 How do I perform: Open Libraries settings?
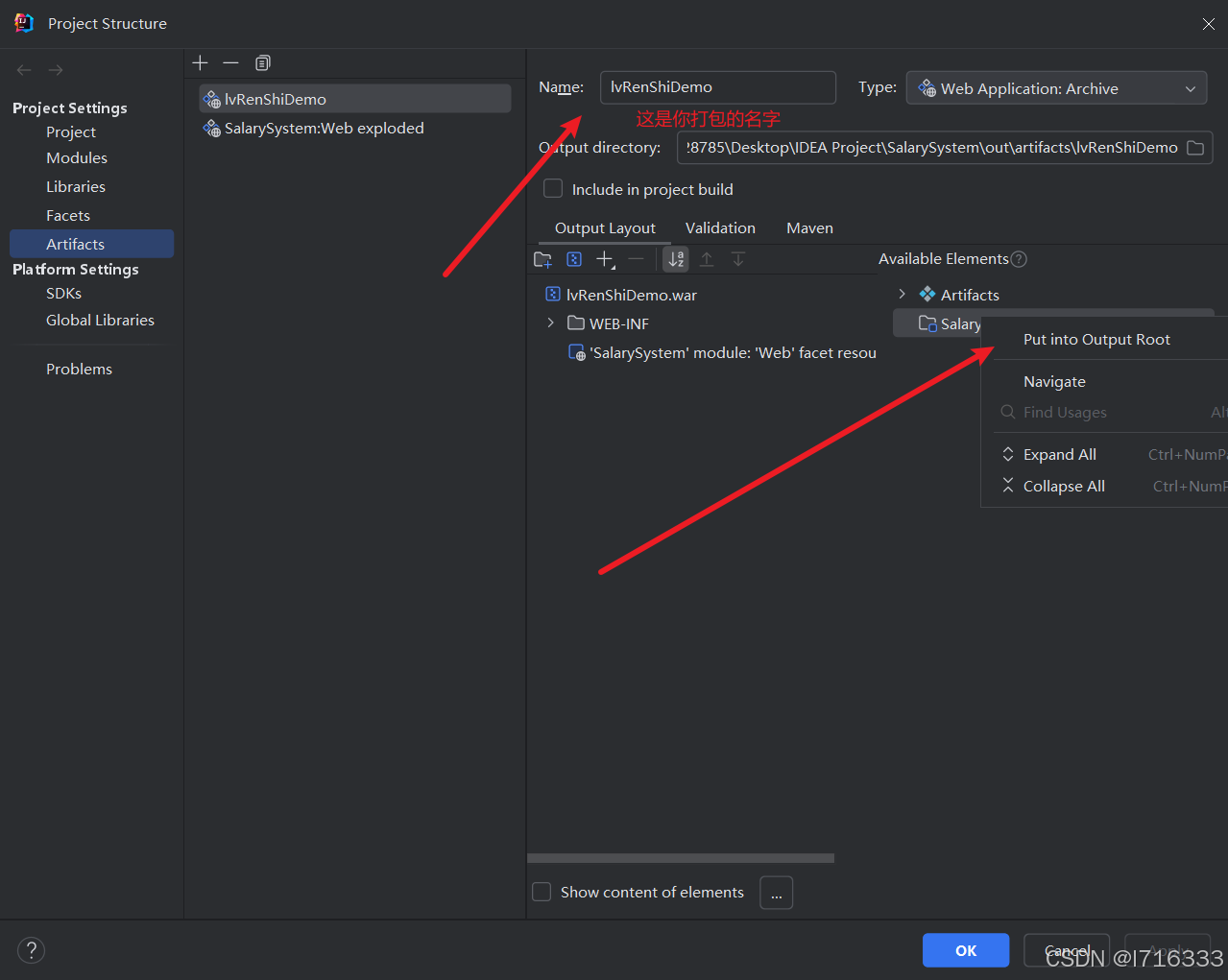[x=76, y=187]
